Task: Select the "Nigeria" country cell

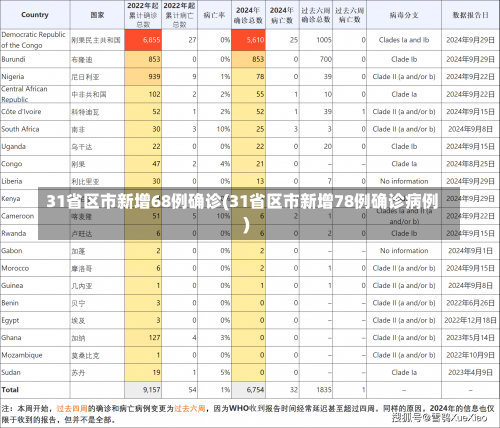Action: pos(35,77)
